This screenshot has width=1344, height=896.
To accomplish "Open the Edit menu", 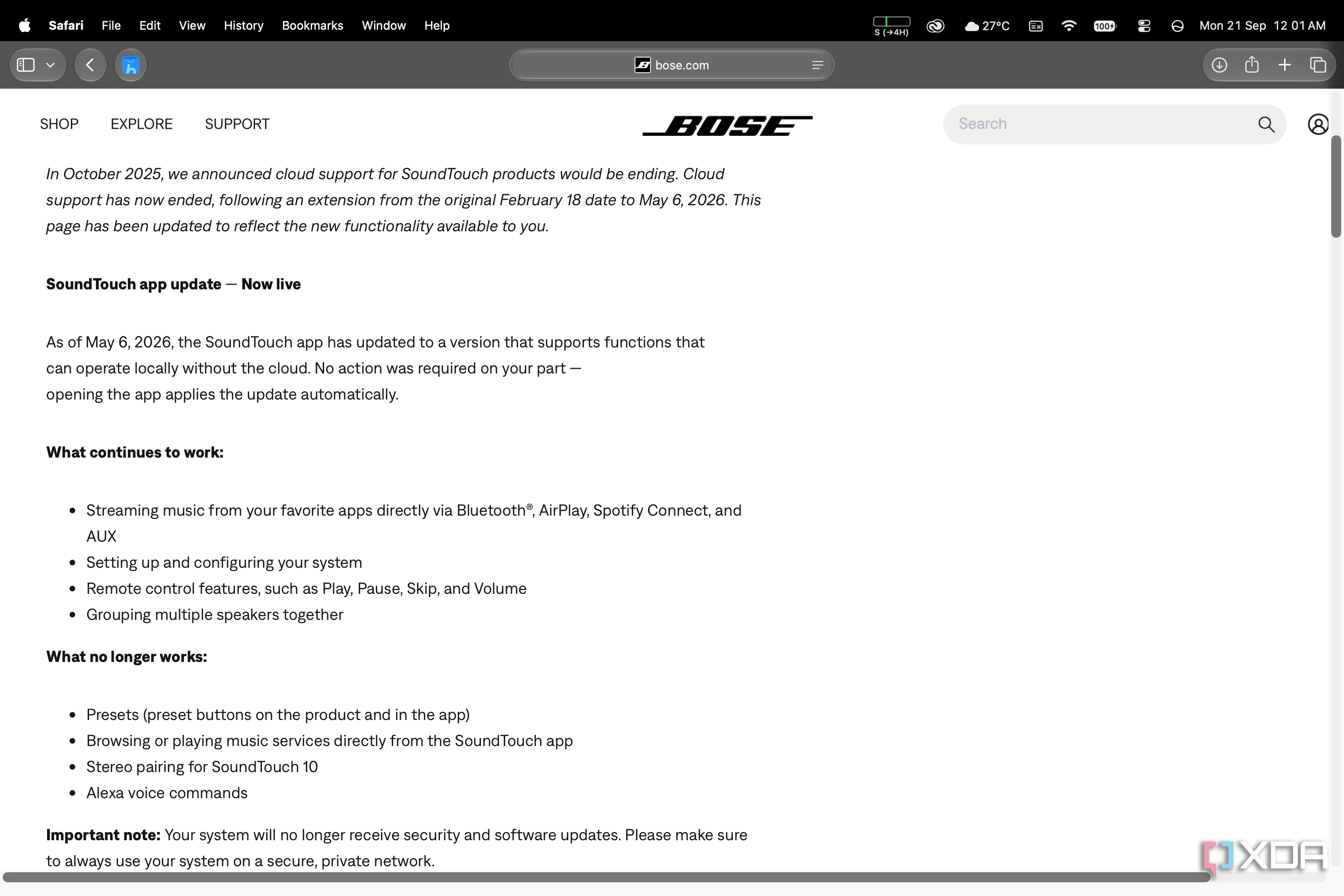I will pyautogui.click(x=150, y=26).
